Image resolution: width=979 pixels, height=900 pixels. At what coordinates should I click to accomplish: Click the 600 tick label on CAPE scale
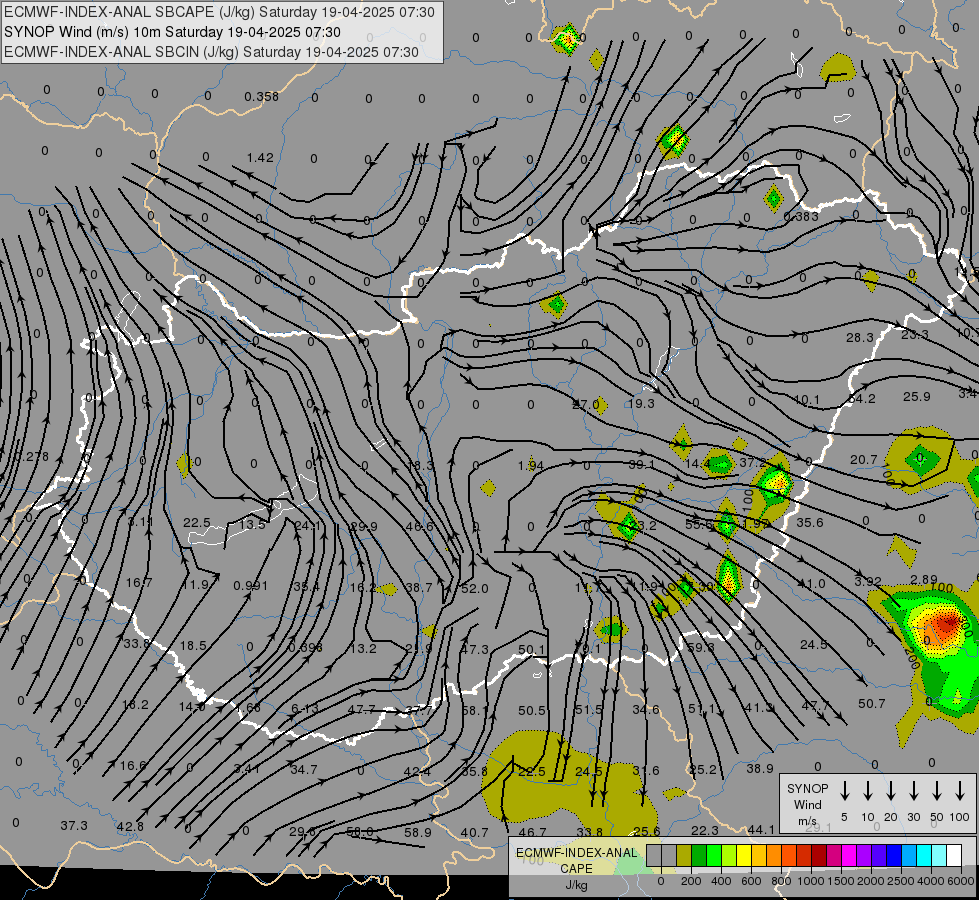pyautogui.click(x=751, y=881)
